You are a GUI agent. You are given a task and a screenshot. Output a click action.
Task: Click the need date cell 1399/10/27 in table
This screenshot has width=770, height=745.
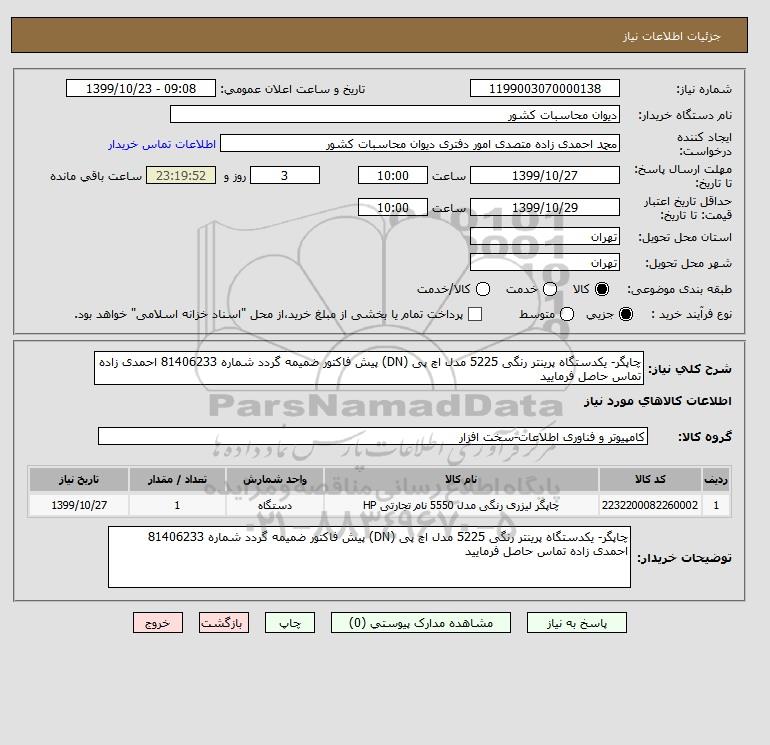(79, 505)
